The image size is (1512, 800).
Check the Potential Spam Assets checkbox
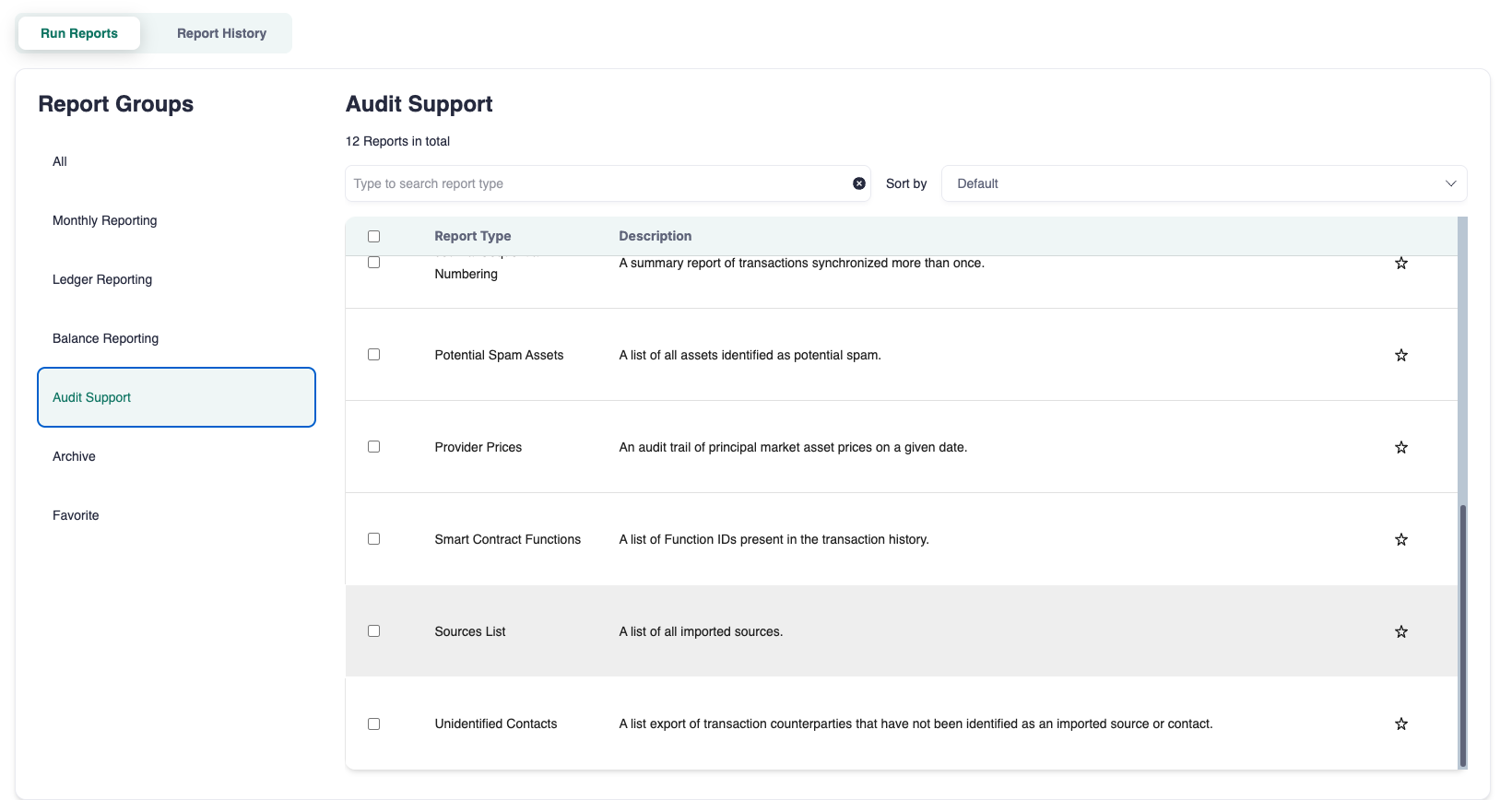pyautogui.click(x=373, y=355)
